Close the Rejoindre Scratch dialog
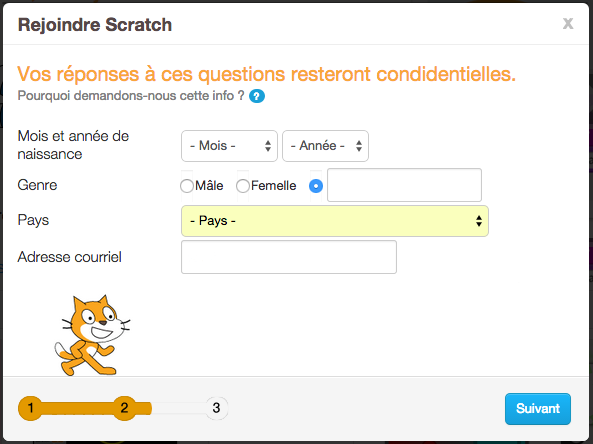This screenshot has width=593, height=444. (x=568, y=24)
